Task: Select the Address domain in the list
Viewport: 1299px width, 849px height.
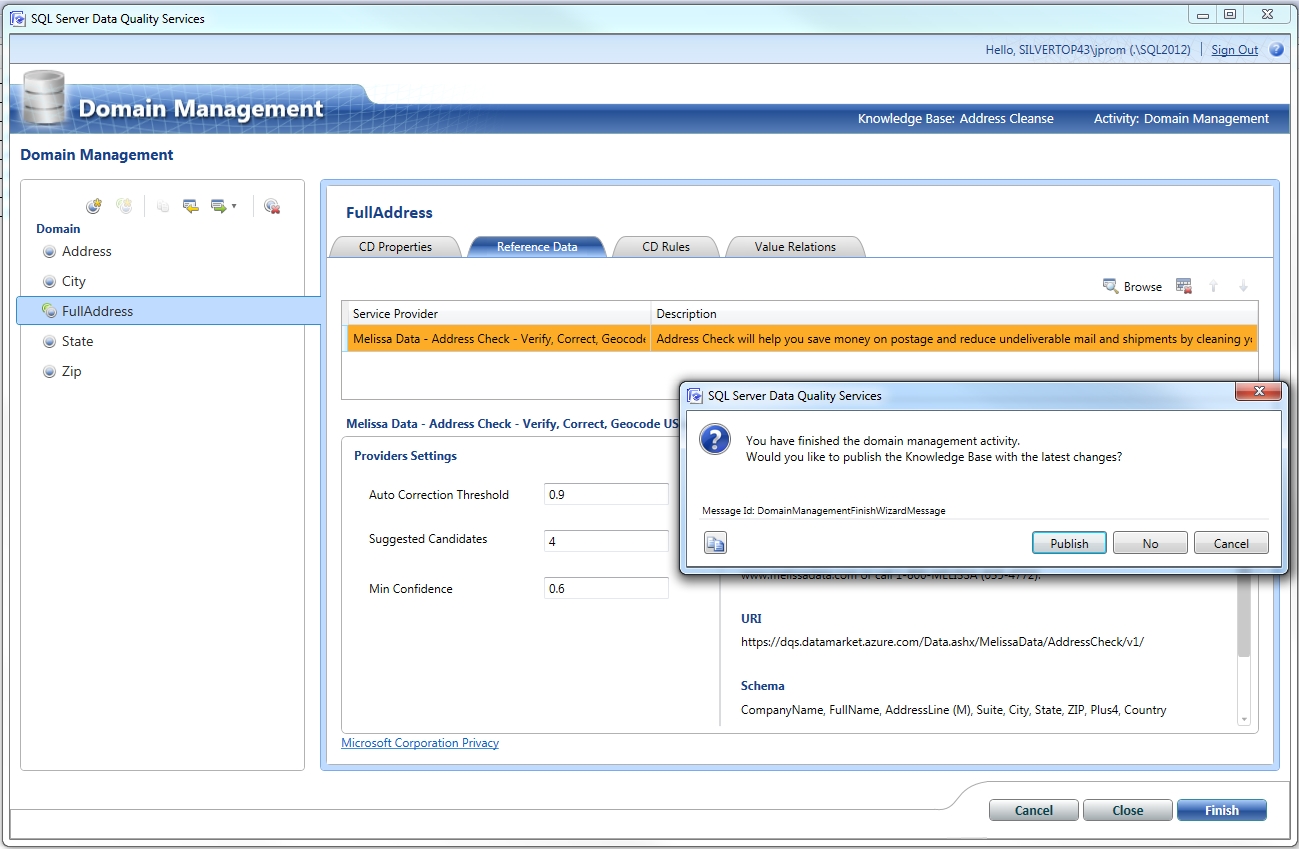Action: tap(86, 251)
